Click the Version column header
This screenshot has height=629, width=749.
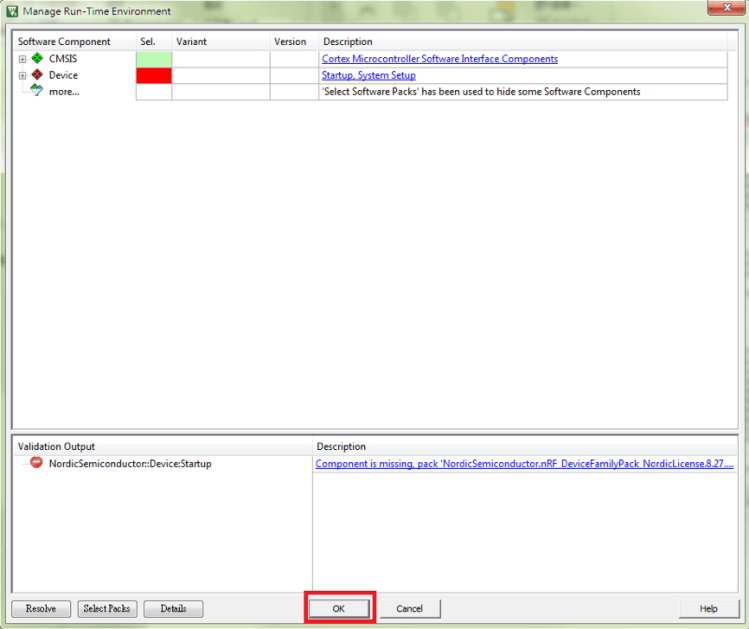pyautogui.click(x=294, y=42)
